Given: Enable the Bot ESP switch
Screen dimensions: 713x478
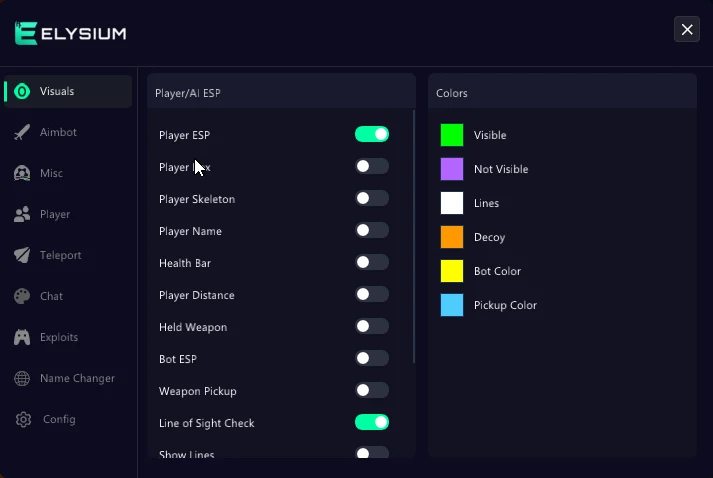Looking at the screenshot, I should (x=372, y=358).
